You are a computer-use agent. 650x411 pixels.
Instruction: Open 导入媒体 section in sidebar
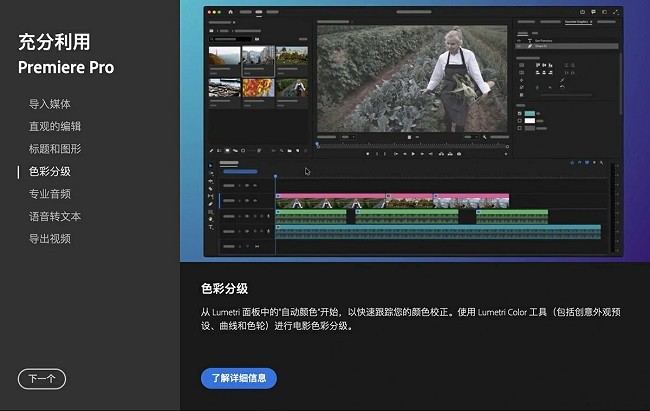point(49,104)
